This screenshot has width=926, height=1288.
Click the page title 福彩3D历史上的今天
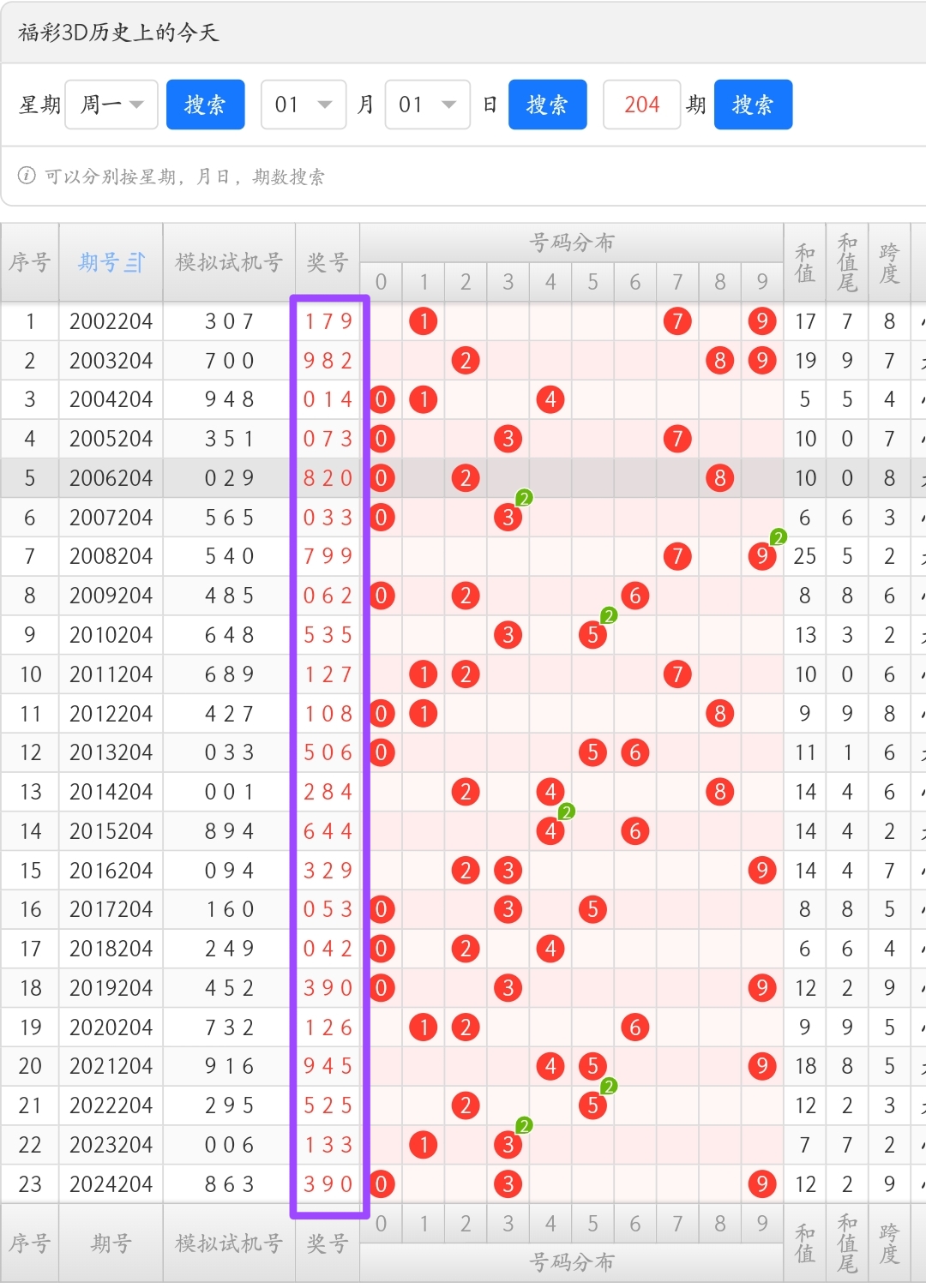coord(118,33)
